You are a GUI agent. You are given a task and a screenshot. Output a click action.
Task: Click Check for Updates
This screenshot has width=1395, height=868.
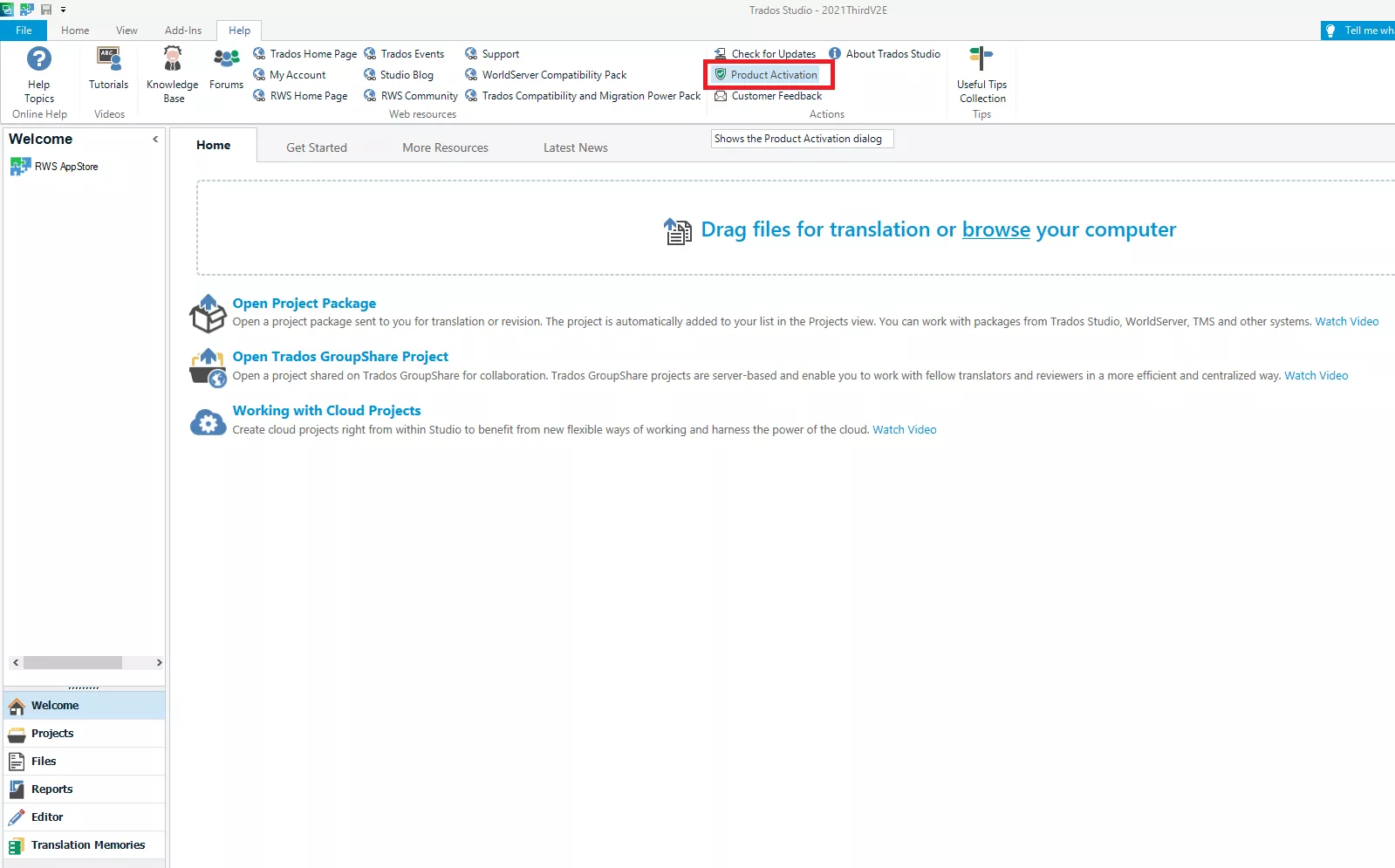pos(765,54)
